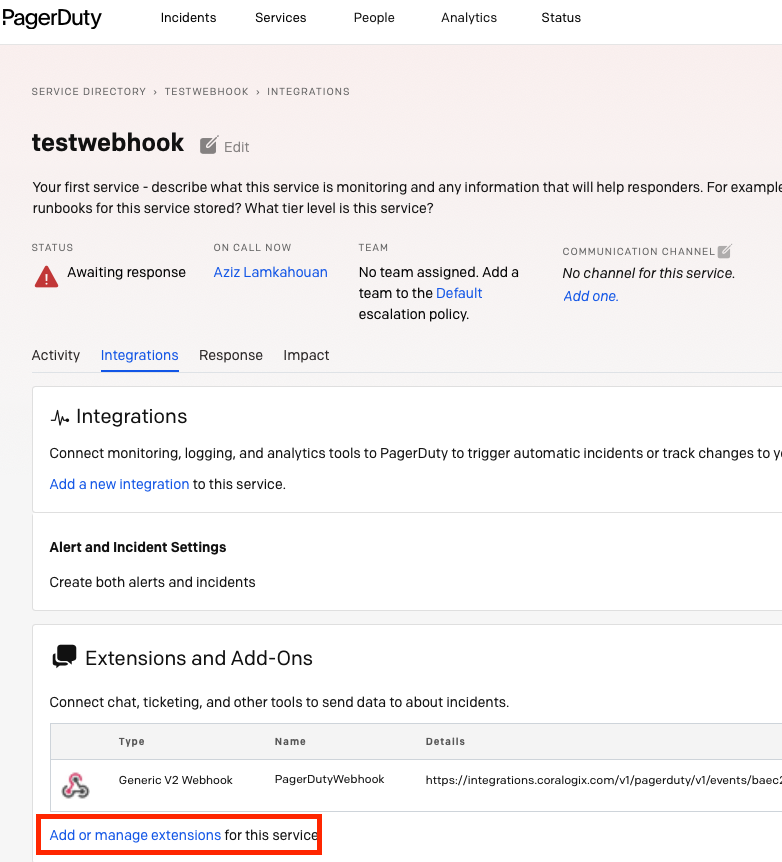Click Add one communication channel link

(591, 296)
